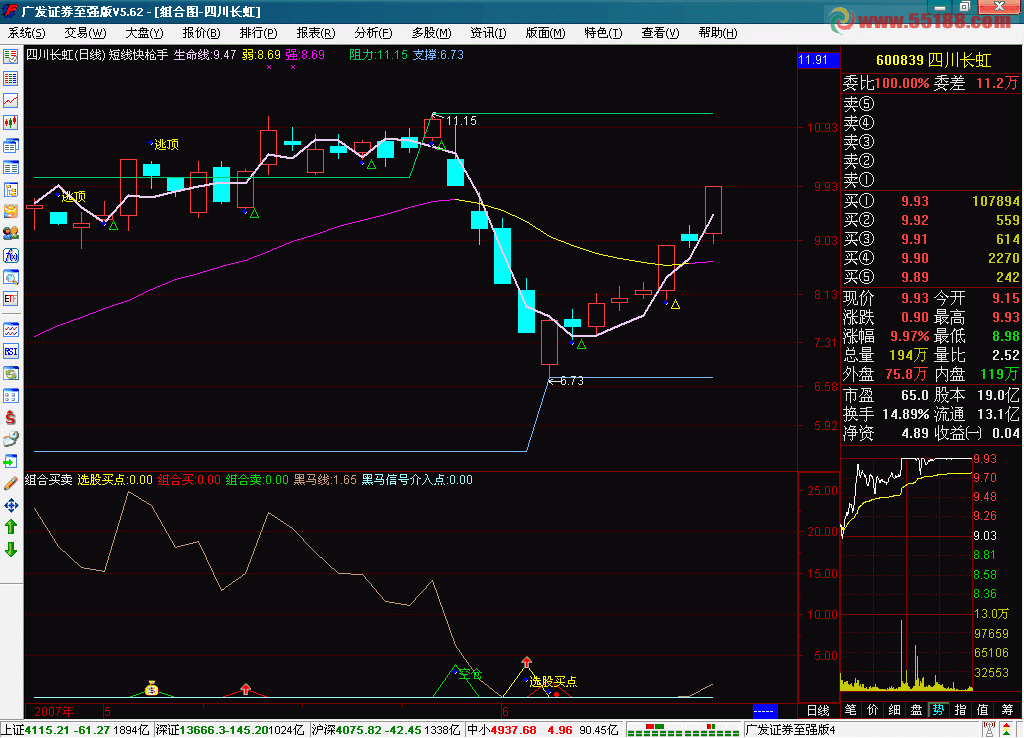Click the 6.73 support price label
The height and width of the screenshot is (738, 1024).
coord(571,381)
